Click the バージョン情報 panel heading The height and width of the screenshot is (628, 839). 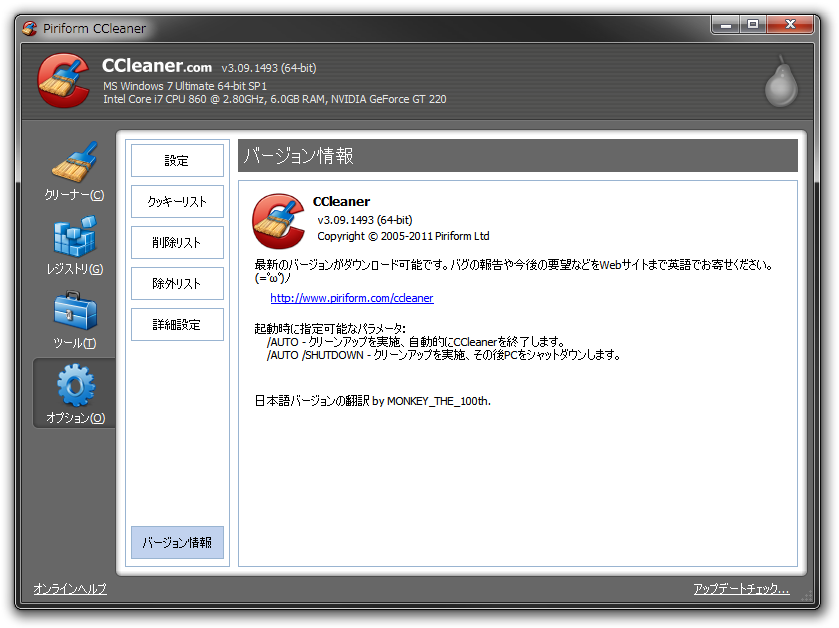point(299,156)
